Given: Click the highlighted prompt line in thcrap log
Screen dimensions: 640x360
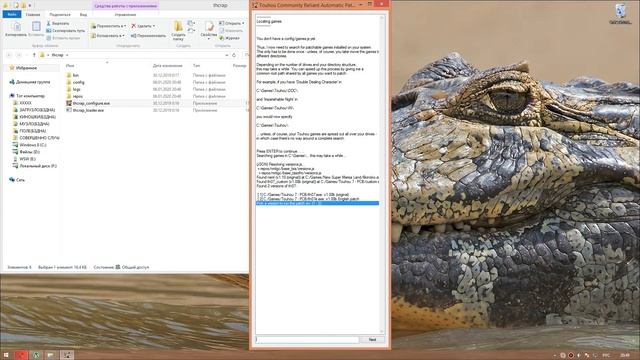Looking at the screenshot, I should coord(317,203).
